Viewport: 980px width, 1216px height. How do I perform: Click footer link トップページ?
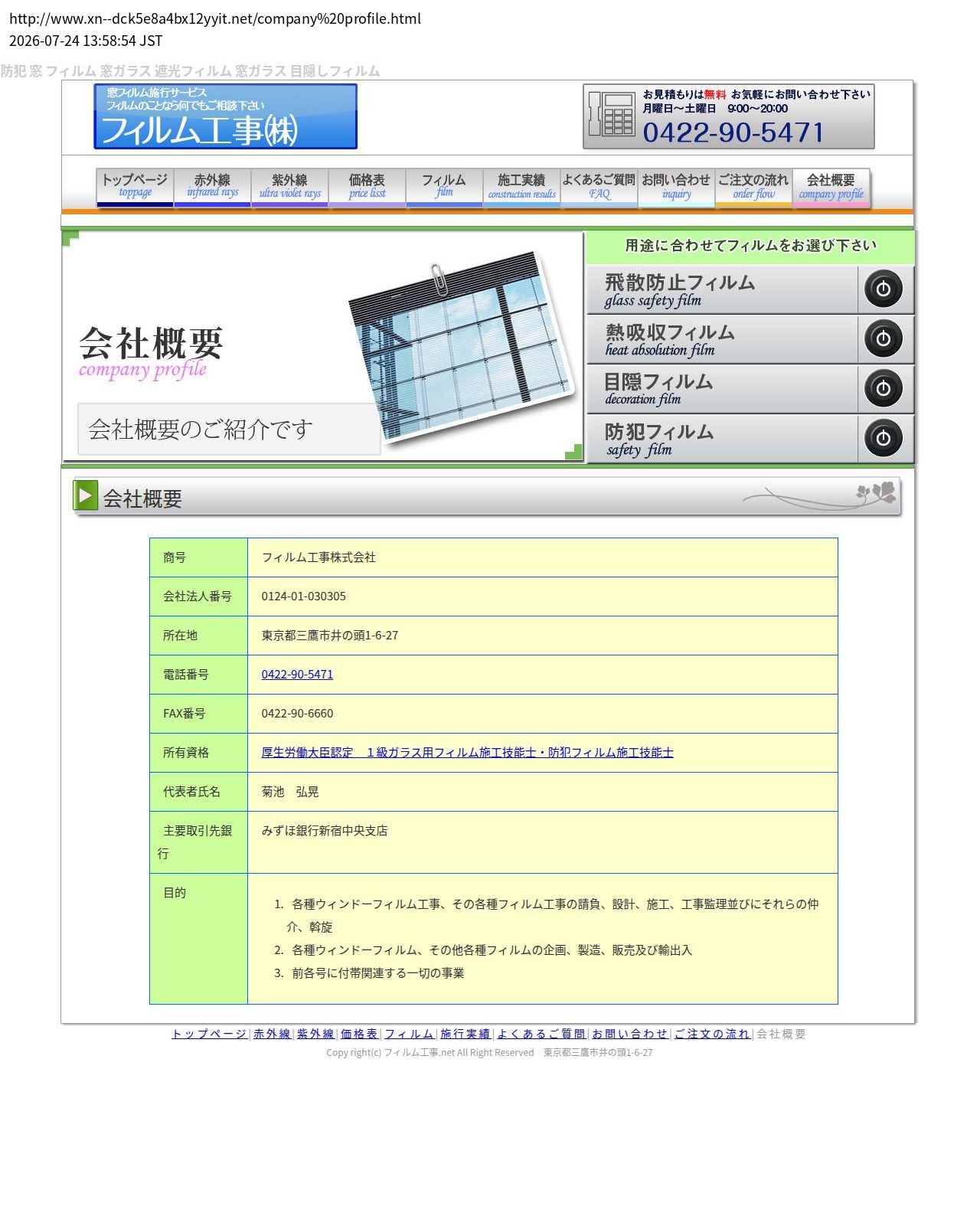click(x=209, y=1034)
